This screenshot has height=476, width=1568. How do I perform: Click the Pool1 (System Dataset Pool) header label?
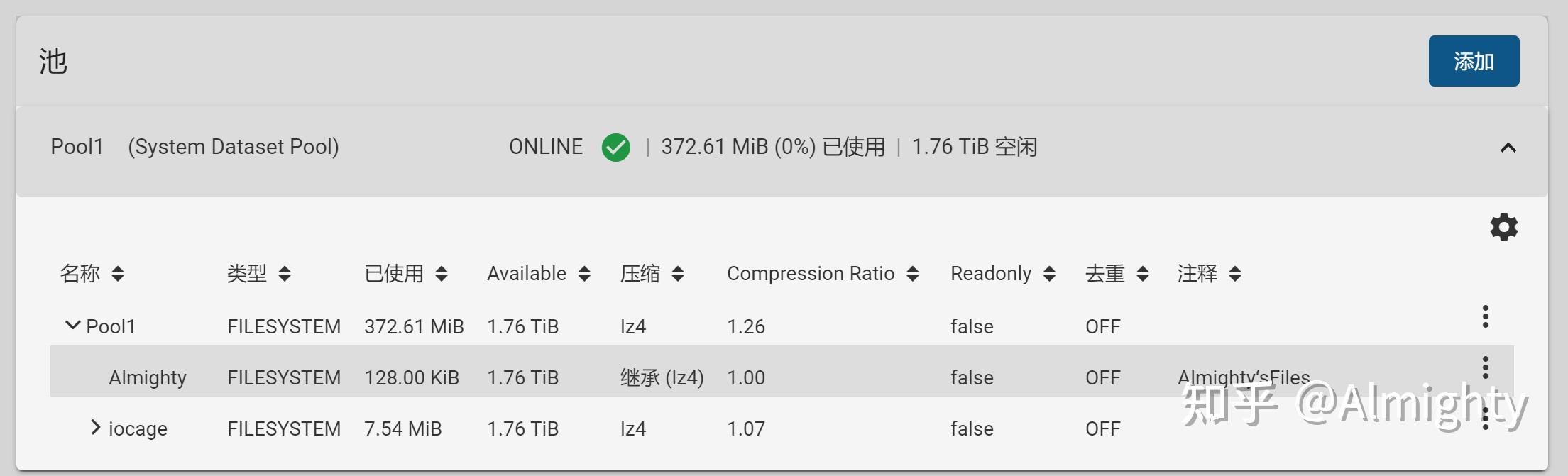point(194,147)
